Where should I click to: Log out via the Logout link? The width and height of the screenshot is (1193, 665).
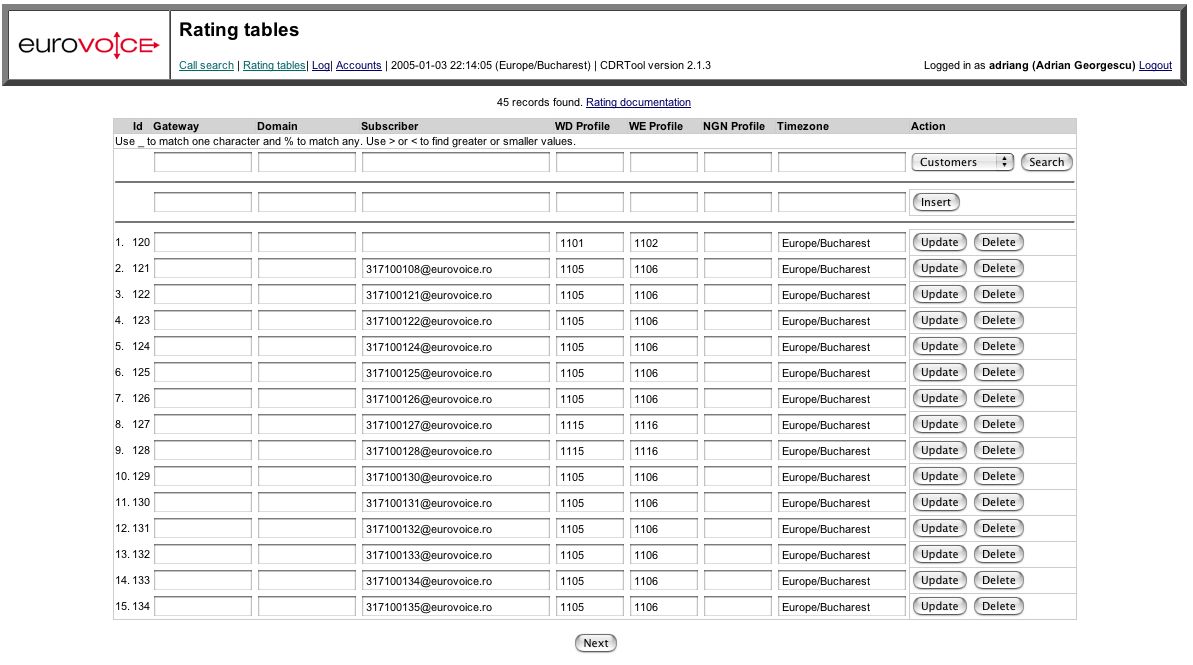click(x=1155, y=65)
